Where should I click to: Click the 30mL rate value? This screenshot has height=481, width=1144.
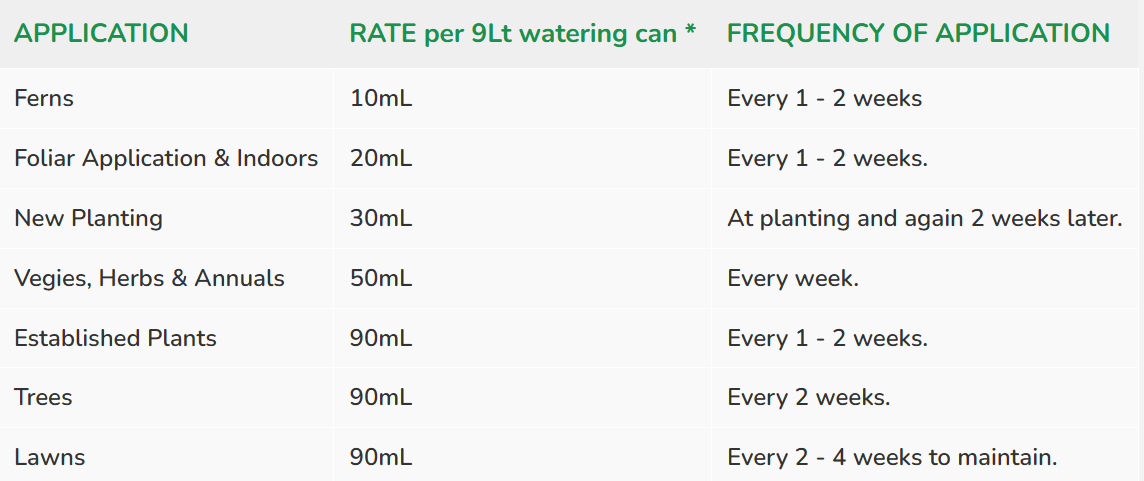coord(381,218)
